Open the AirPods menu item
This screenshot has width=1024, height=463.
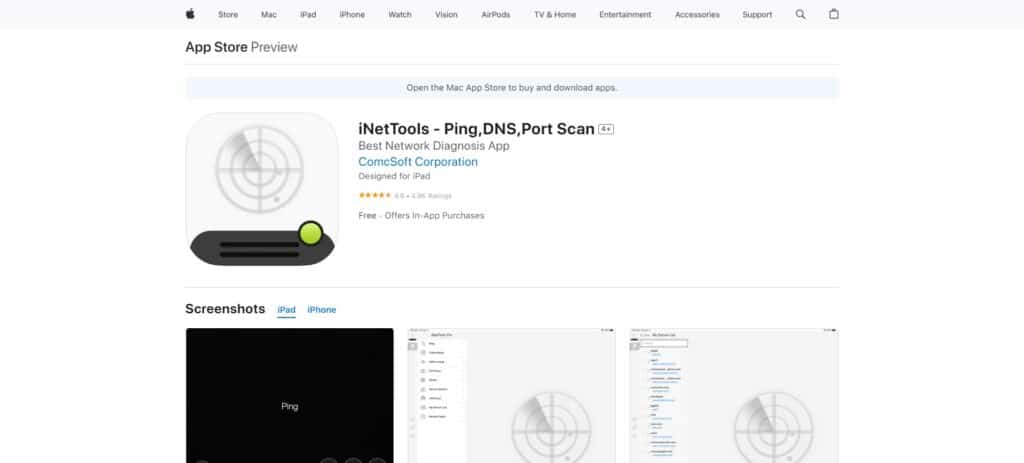[496, 14]
